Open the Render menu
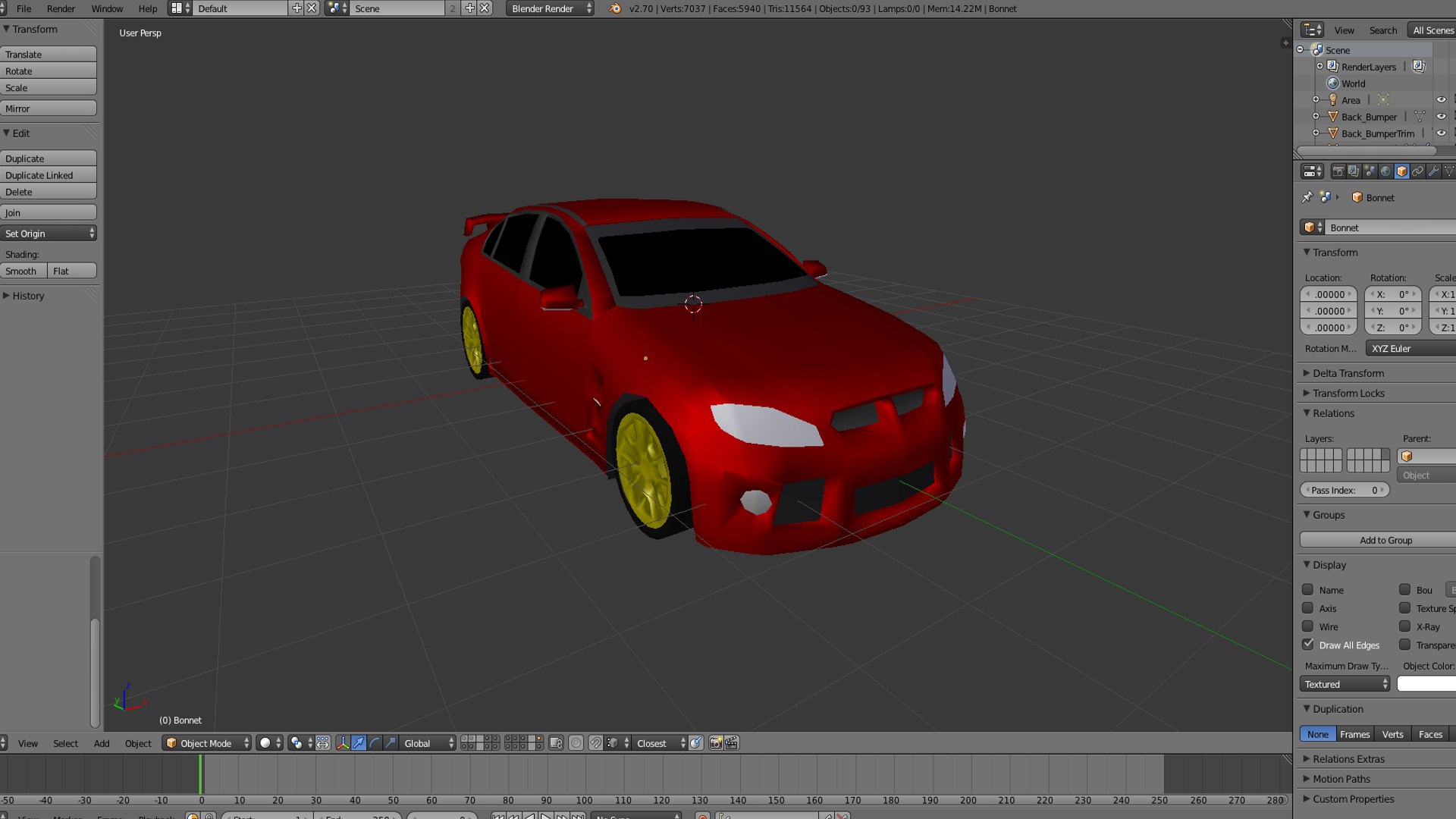Screen dimensions: 1456x819 click(61, 8)
